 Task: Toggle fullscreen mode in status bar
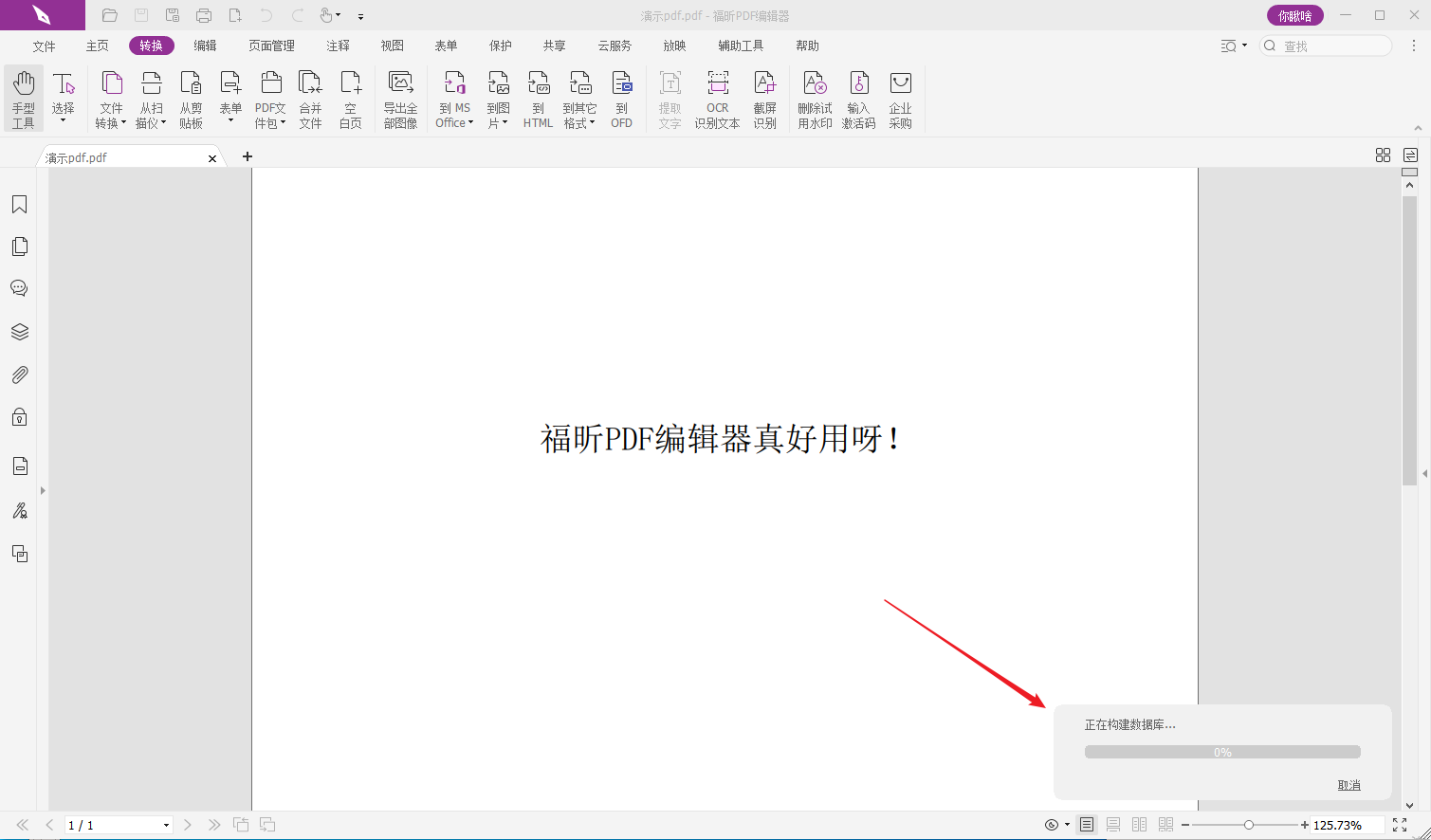(1400, 825)
